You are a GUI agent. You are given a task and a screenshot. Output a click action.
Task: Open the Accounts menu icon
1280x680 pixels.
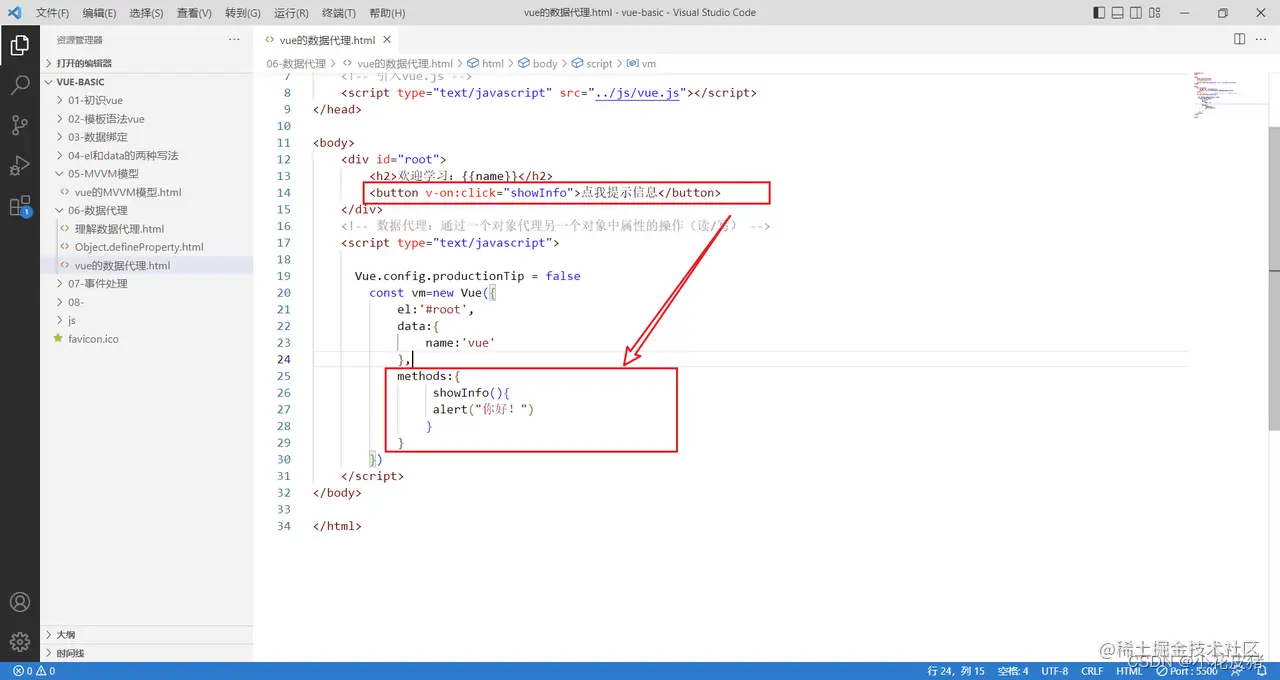click(x=19, y=603)
